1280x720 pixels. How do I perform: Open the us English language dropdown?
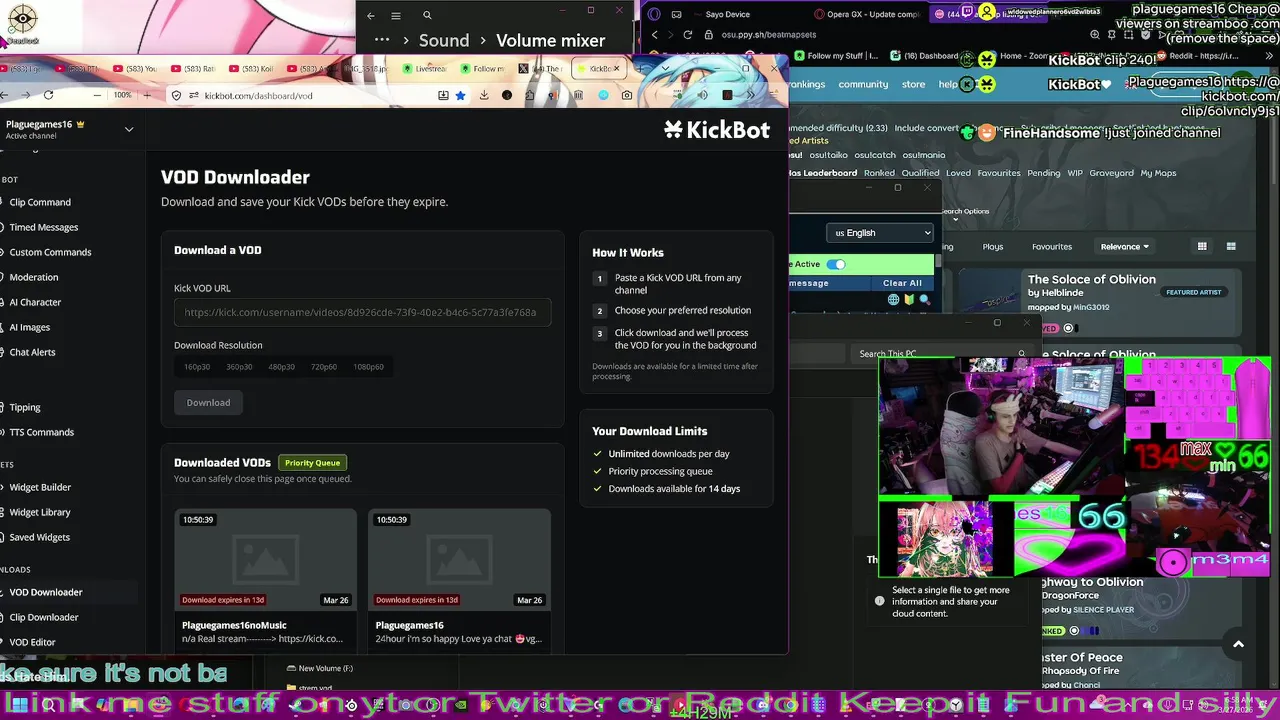coord(880,233)
